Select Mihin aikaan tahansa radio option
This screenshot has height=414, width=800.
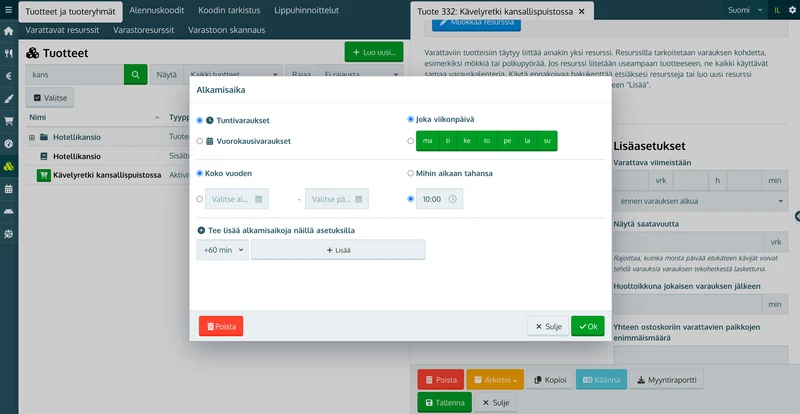coord(410,173)
